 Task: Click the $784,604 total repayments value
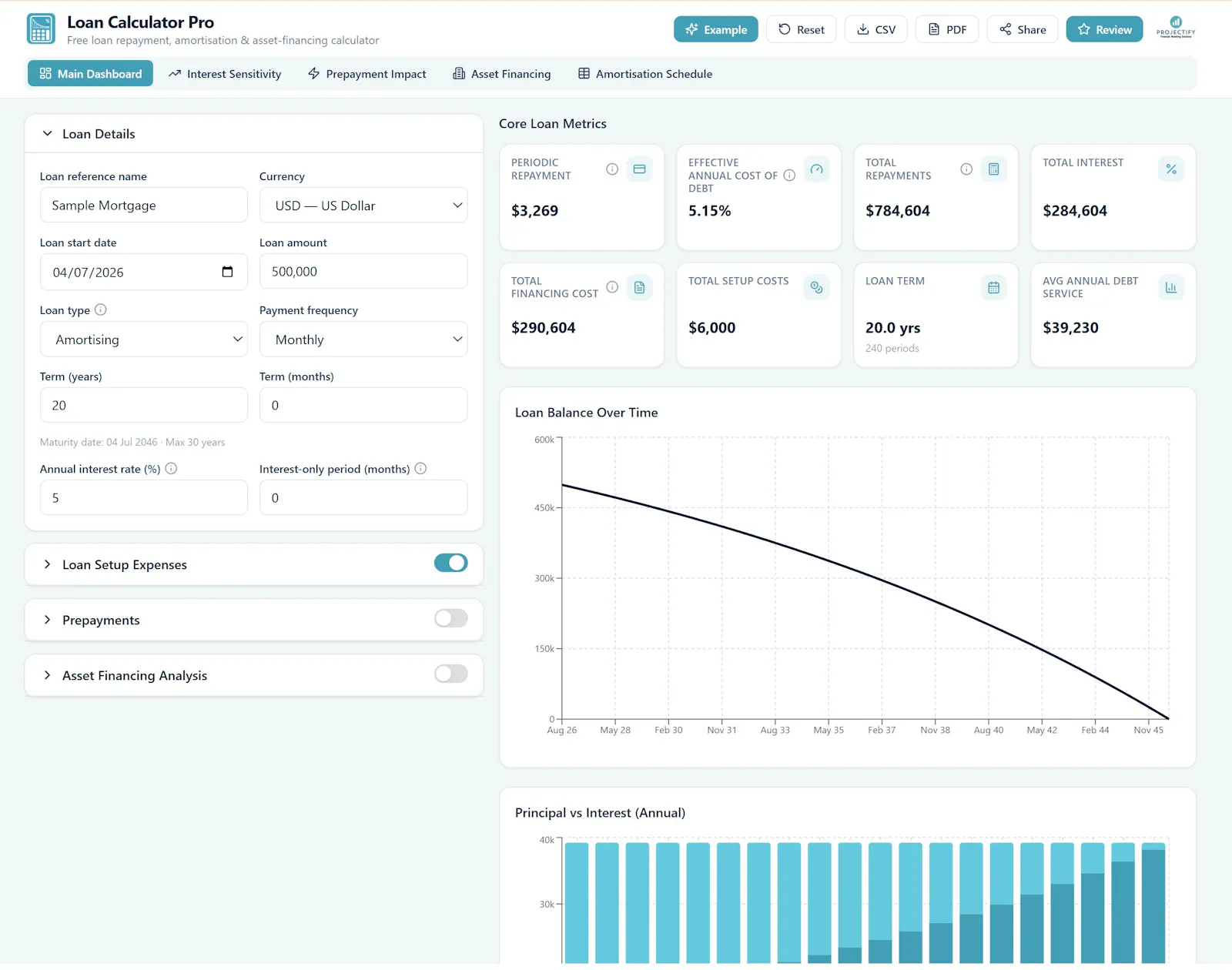click(x=898, y=211)
